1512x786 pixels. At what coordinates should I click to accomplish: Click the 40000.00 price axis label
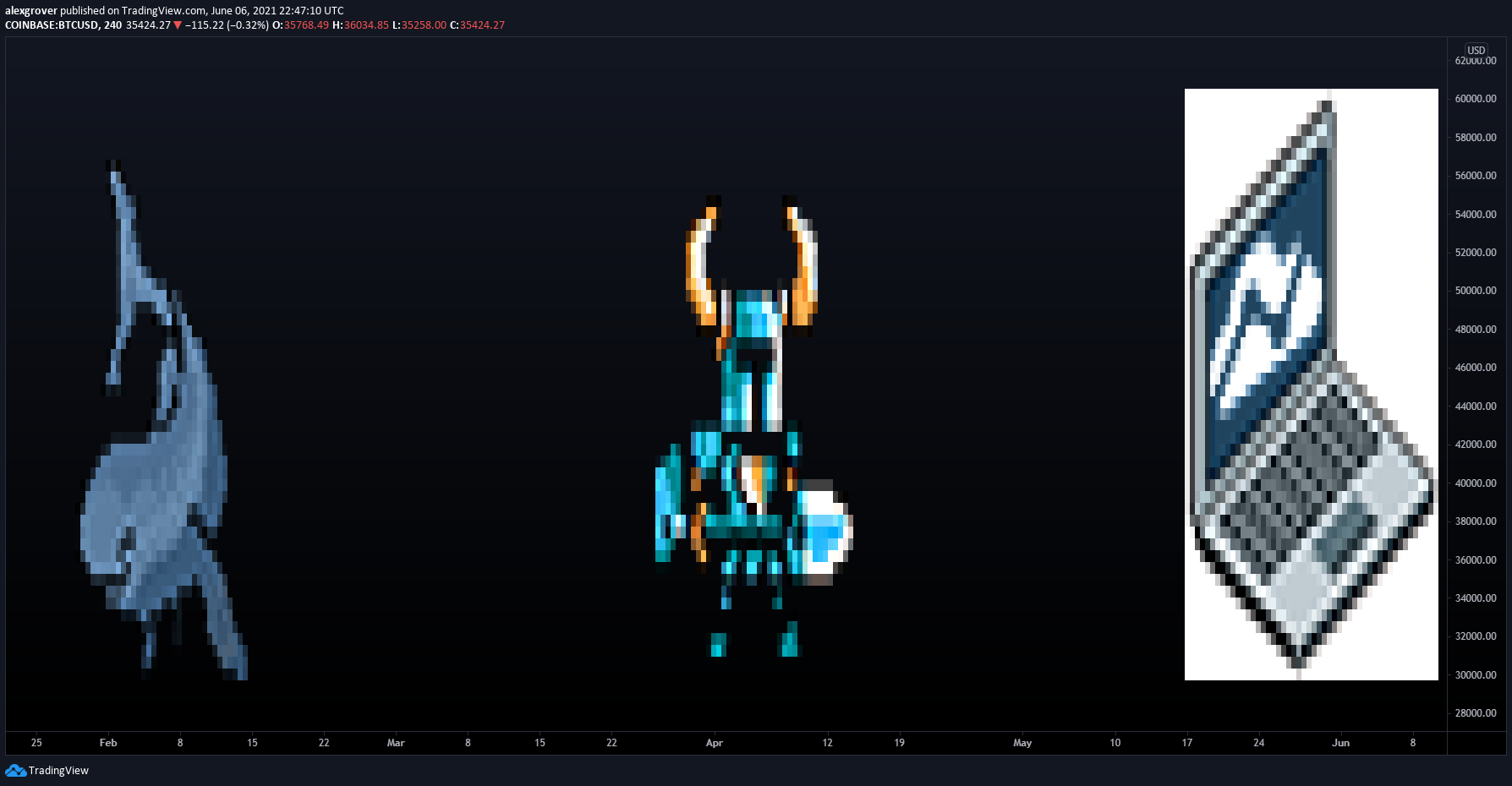click(1476, 483)
